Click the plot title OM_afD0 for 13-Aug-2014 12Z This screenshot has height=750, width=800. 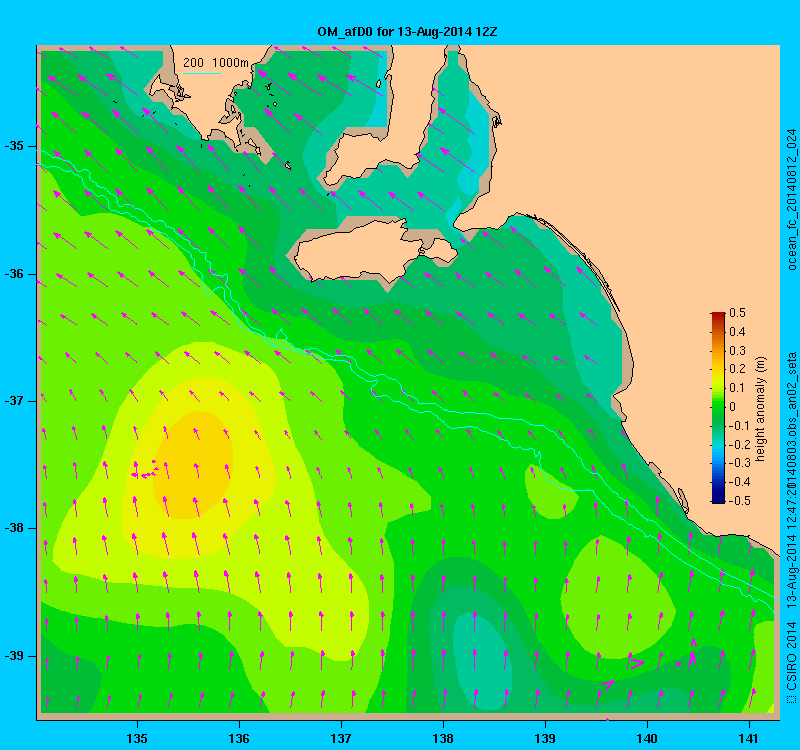(x=407, y=32)
